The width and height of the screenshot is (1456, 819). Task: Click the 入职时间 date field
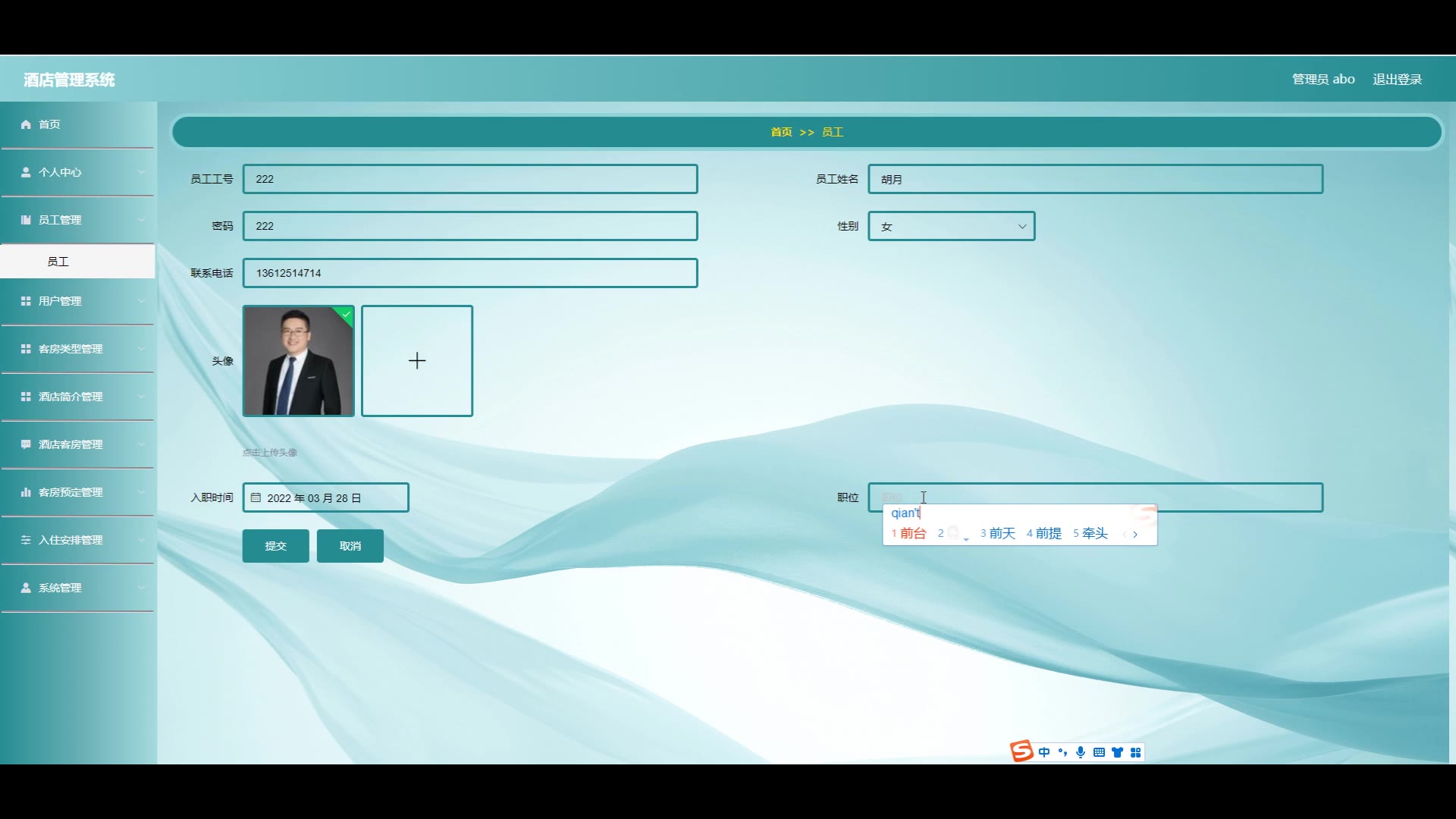(326, 497)
